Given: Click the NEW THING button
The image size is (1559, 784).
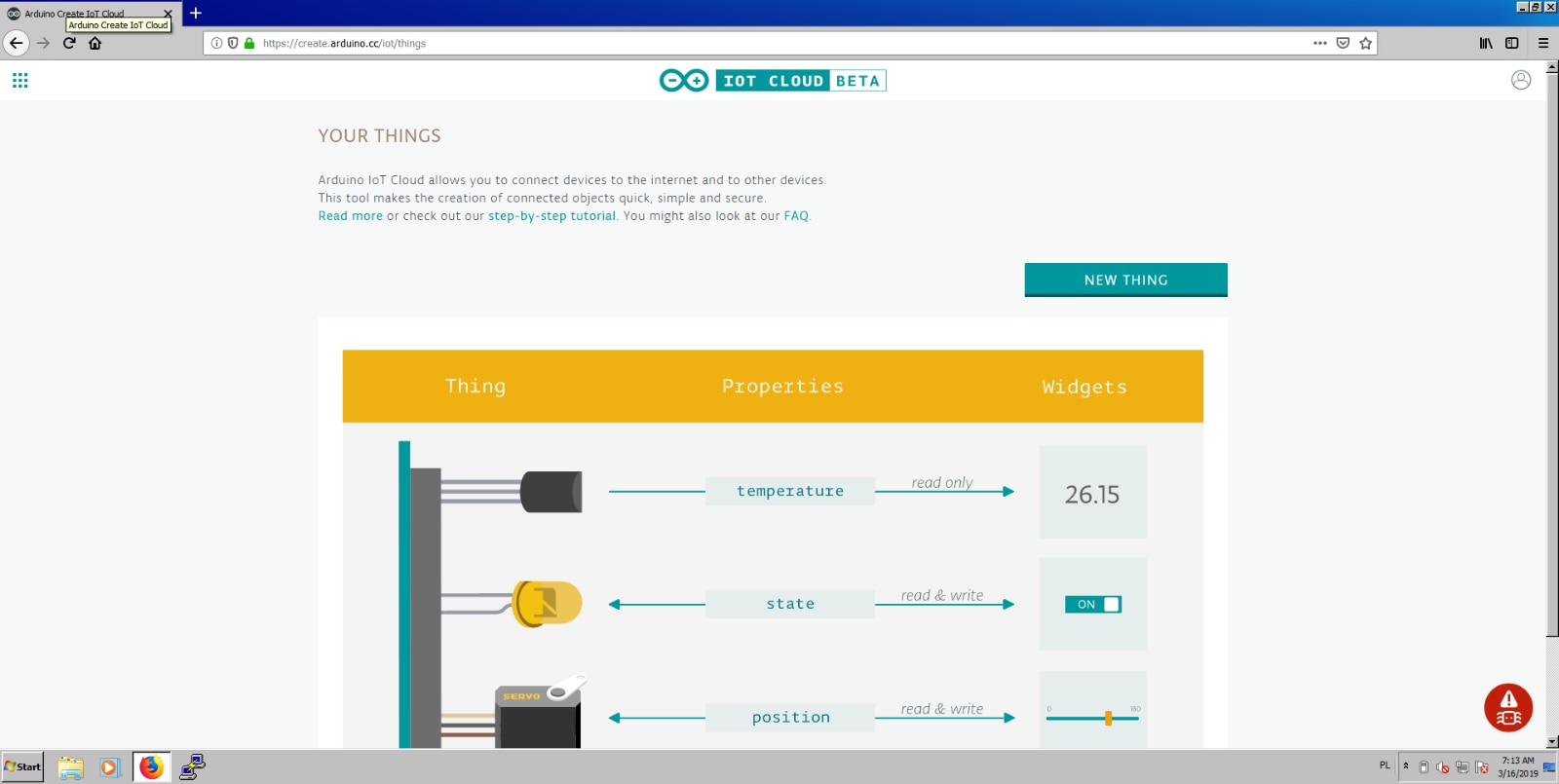Looking at the screenshot, I should coord(1125,280).
